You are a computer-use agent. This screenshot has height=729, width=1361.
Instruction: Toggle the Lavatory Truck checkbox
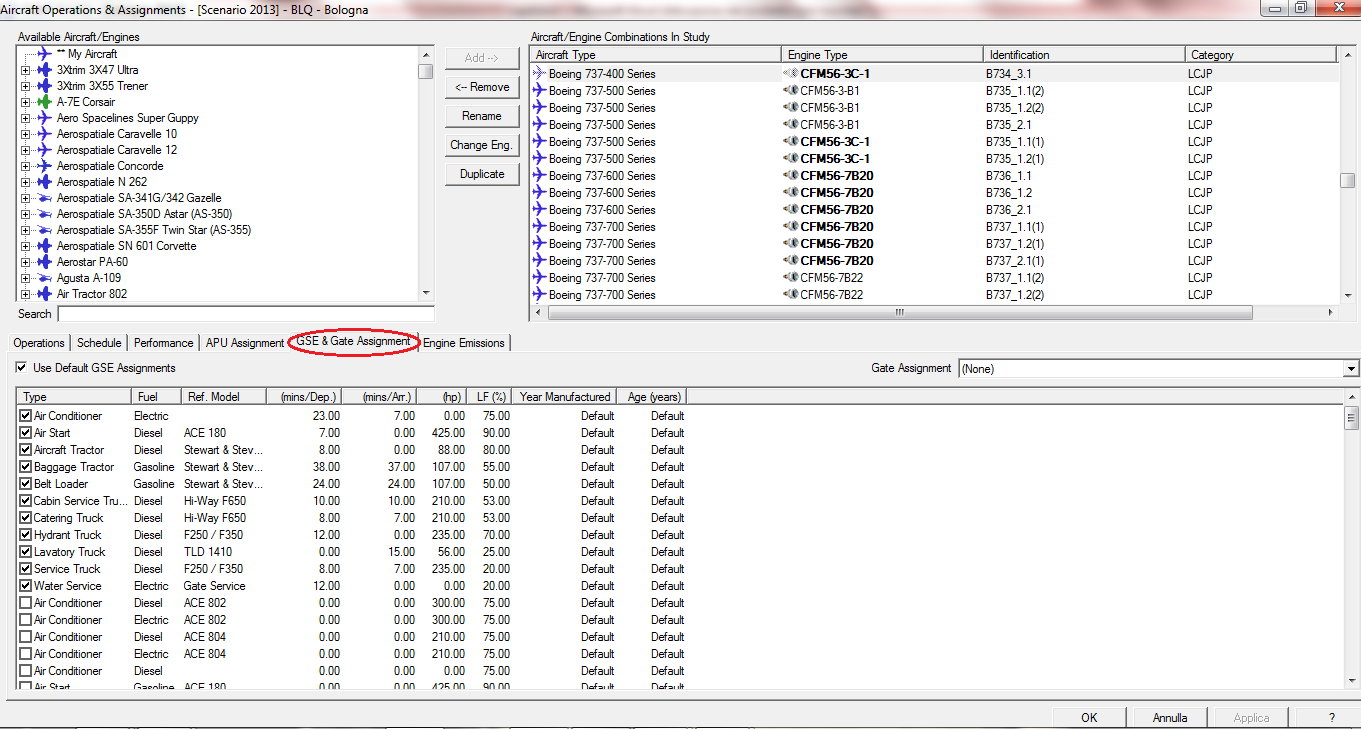[26, 552]
